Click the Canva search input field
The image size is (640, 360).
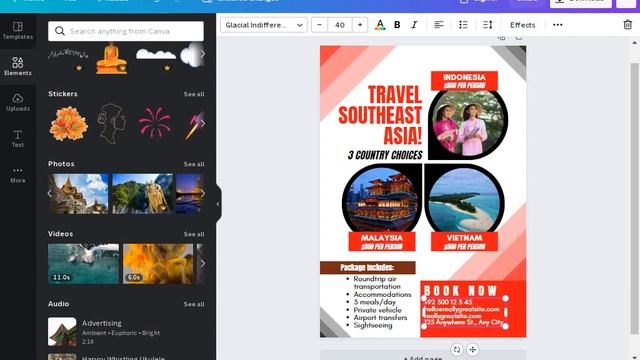coord(126,31)
